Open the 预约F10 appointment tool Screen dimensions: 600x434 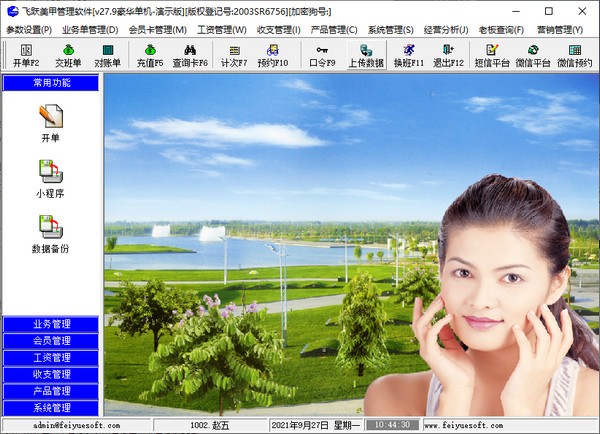(273, 55)
